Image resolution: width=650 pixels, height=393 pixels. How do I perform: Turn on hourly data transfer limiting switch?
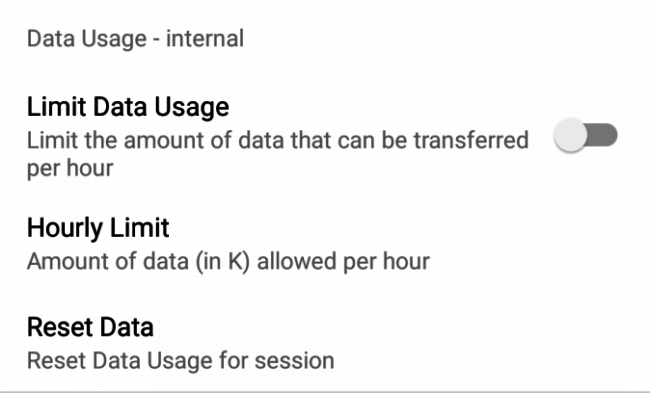585,135
